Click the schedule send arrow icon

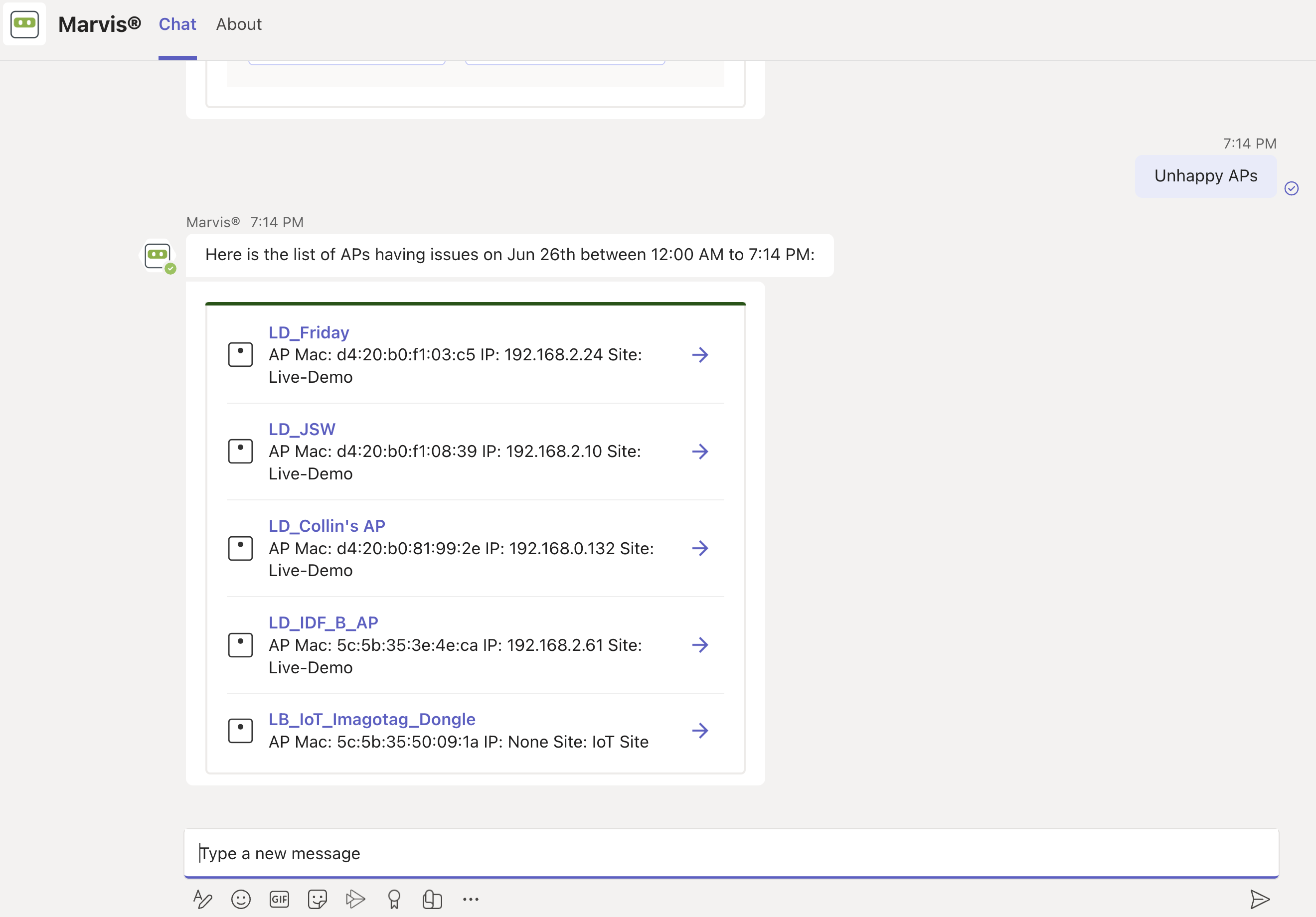355,899
